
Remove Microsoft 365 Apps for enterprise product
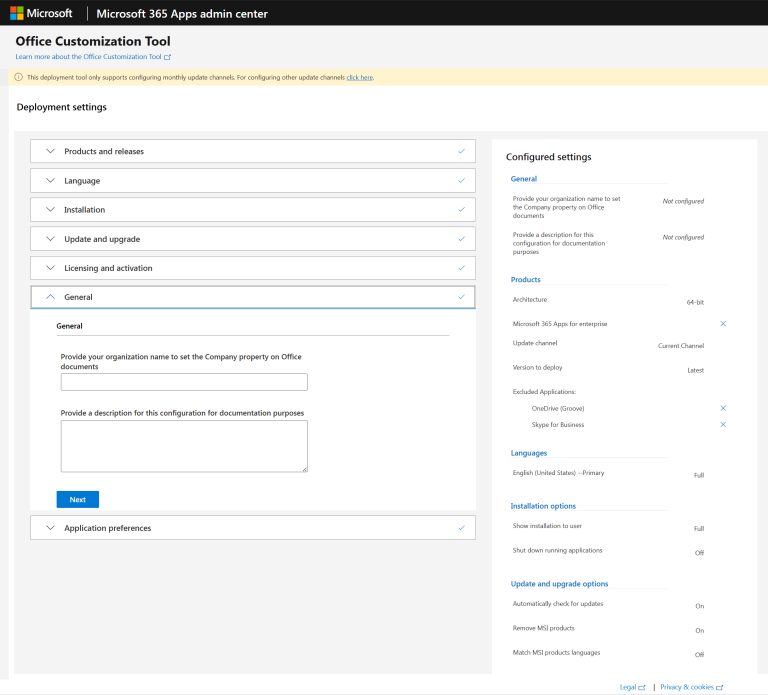(x=723, y=324)
